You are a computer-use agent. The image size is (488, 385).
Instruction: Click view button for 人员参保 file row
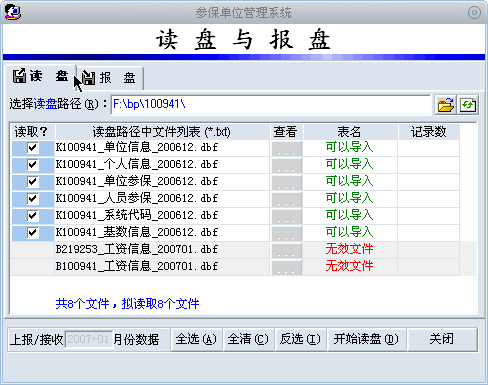pos(287,199)
